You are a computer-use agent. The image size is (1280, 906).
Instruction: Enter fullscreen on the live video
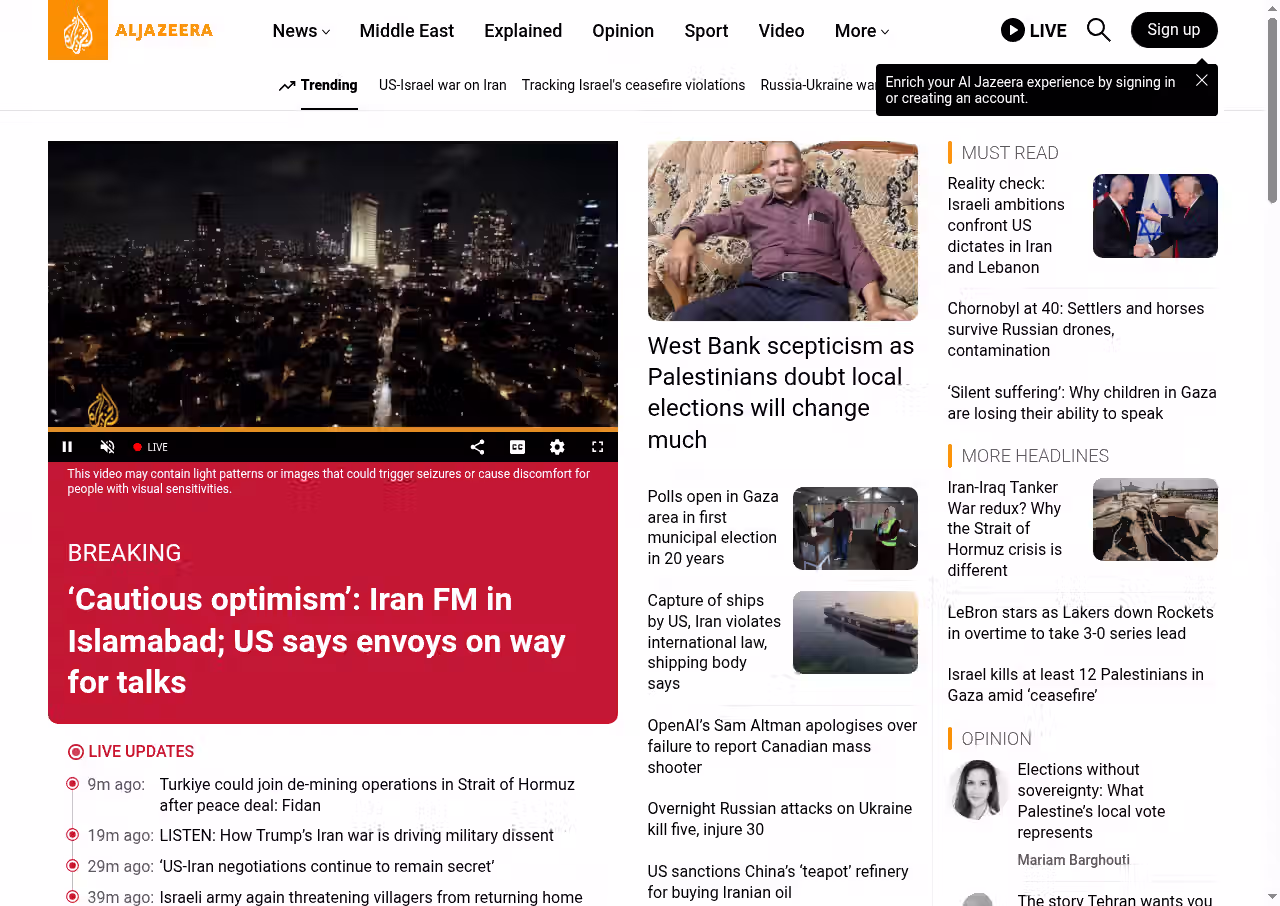click(x=597, y=447)
